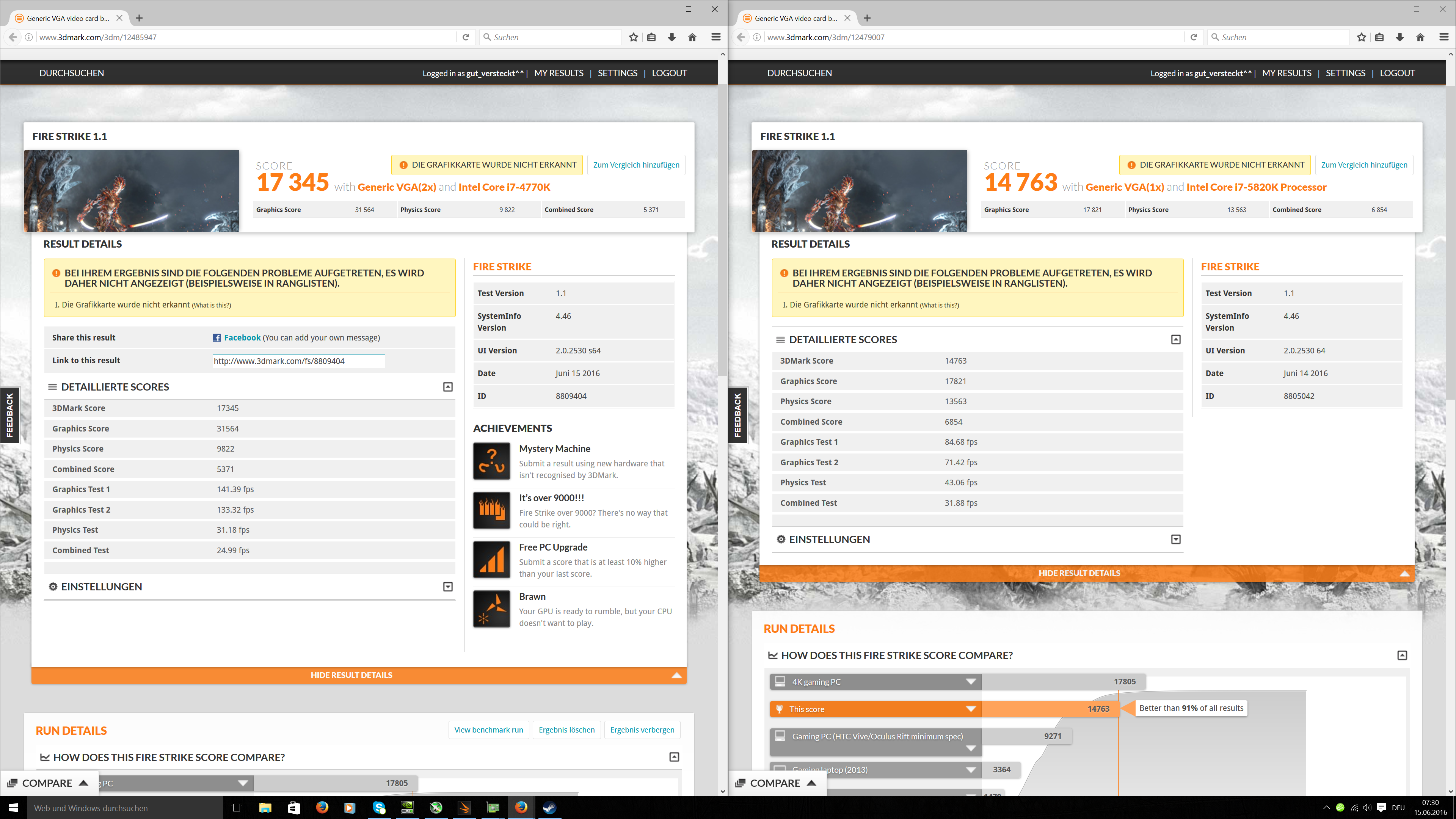Screen dimensions: 1456x819
Task: Open the Windows Store taskbar icon
Action: click(x=293, y=808)
